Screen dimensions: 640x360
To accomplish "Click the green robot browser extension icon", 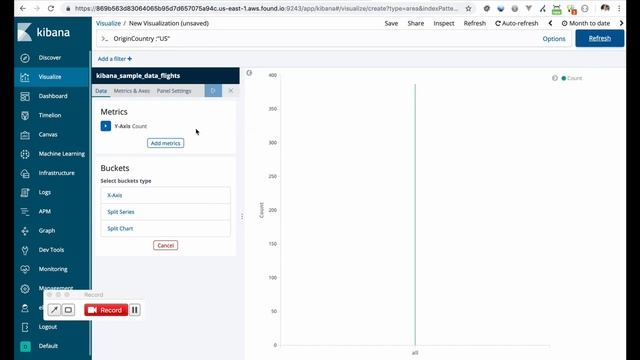I will click(556, 9).
